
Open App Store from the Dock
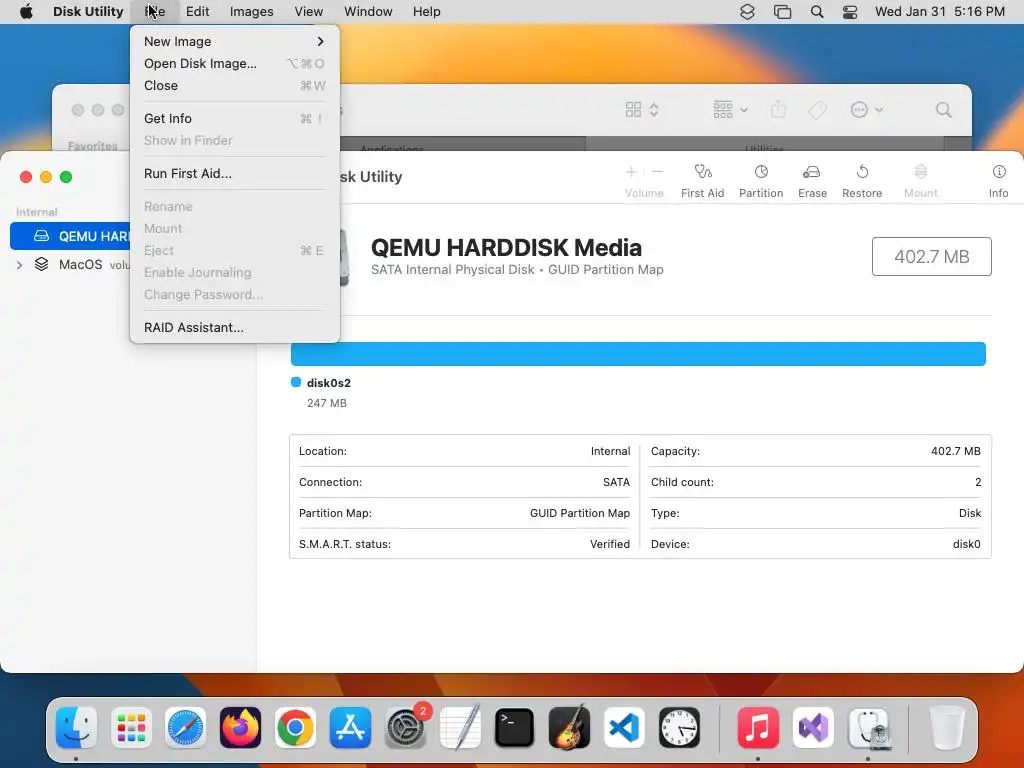tap(350, 728)
